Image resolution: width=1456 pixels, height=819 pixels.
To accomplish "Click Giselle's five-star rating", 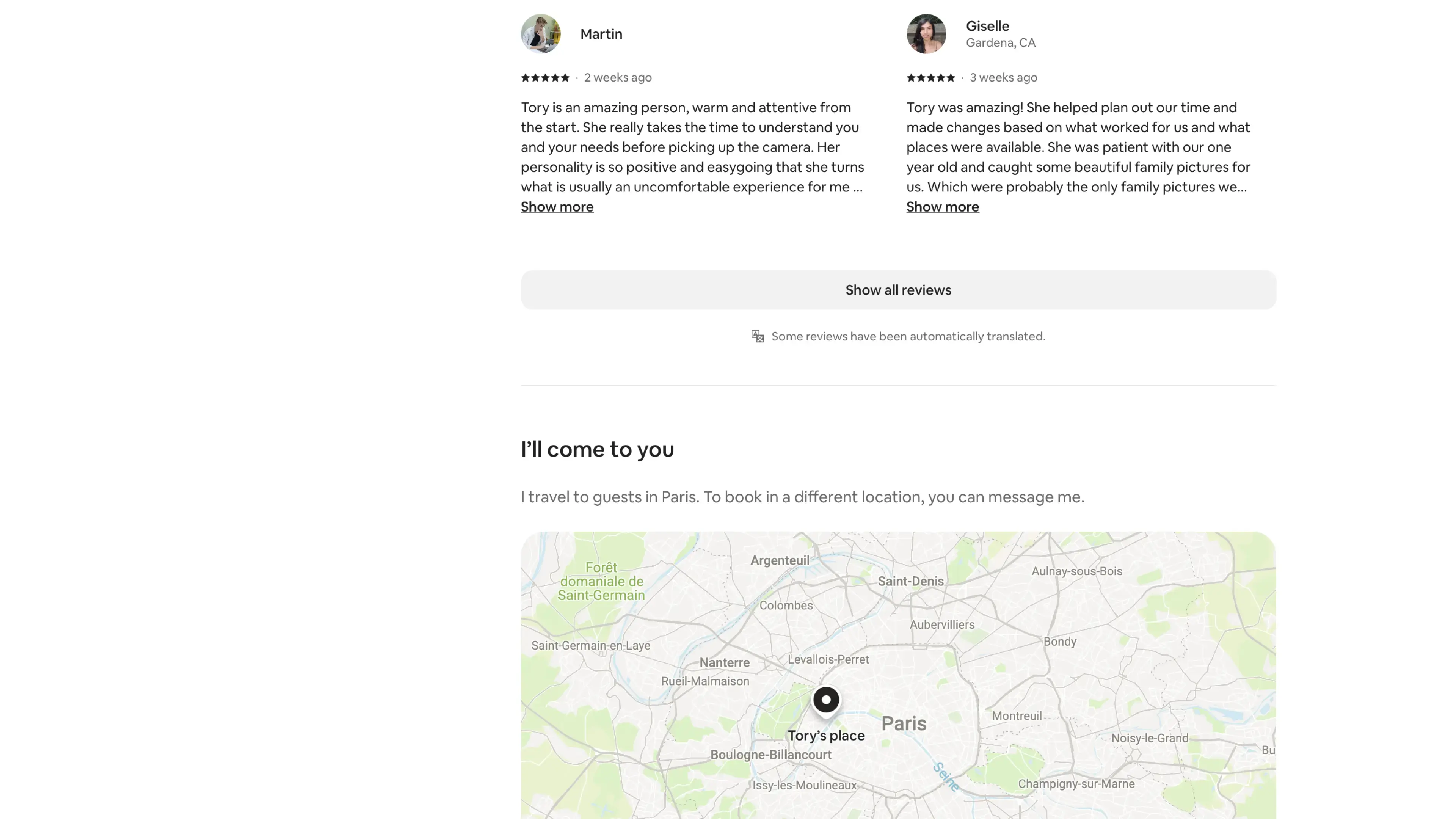I will pyautogui.click(x=930, y=77).
